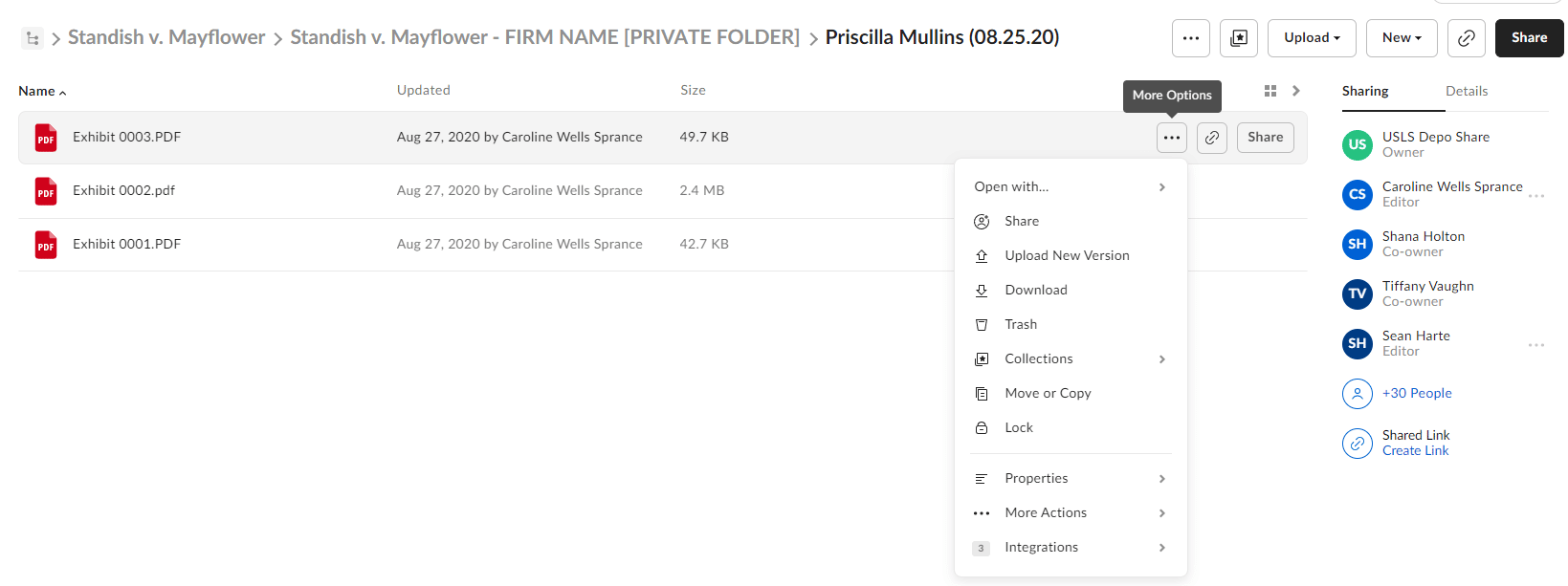Click the folder tree icon in breadcrumb

33,38
